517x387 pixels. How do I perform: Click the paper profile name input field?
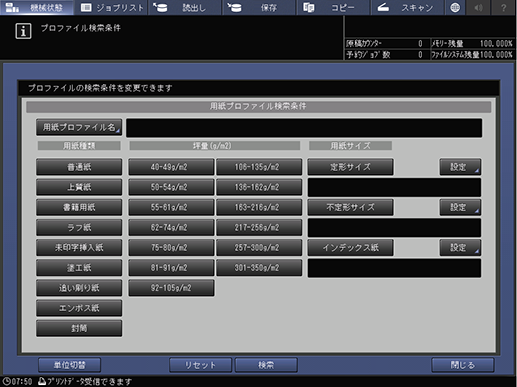click(x=304, y=128)
